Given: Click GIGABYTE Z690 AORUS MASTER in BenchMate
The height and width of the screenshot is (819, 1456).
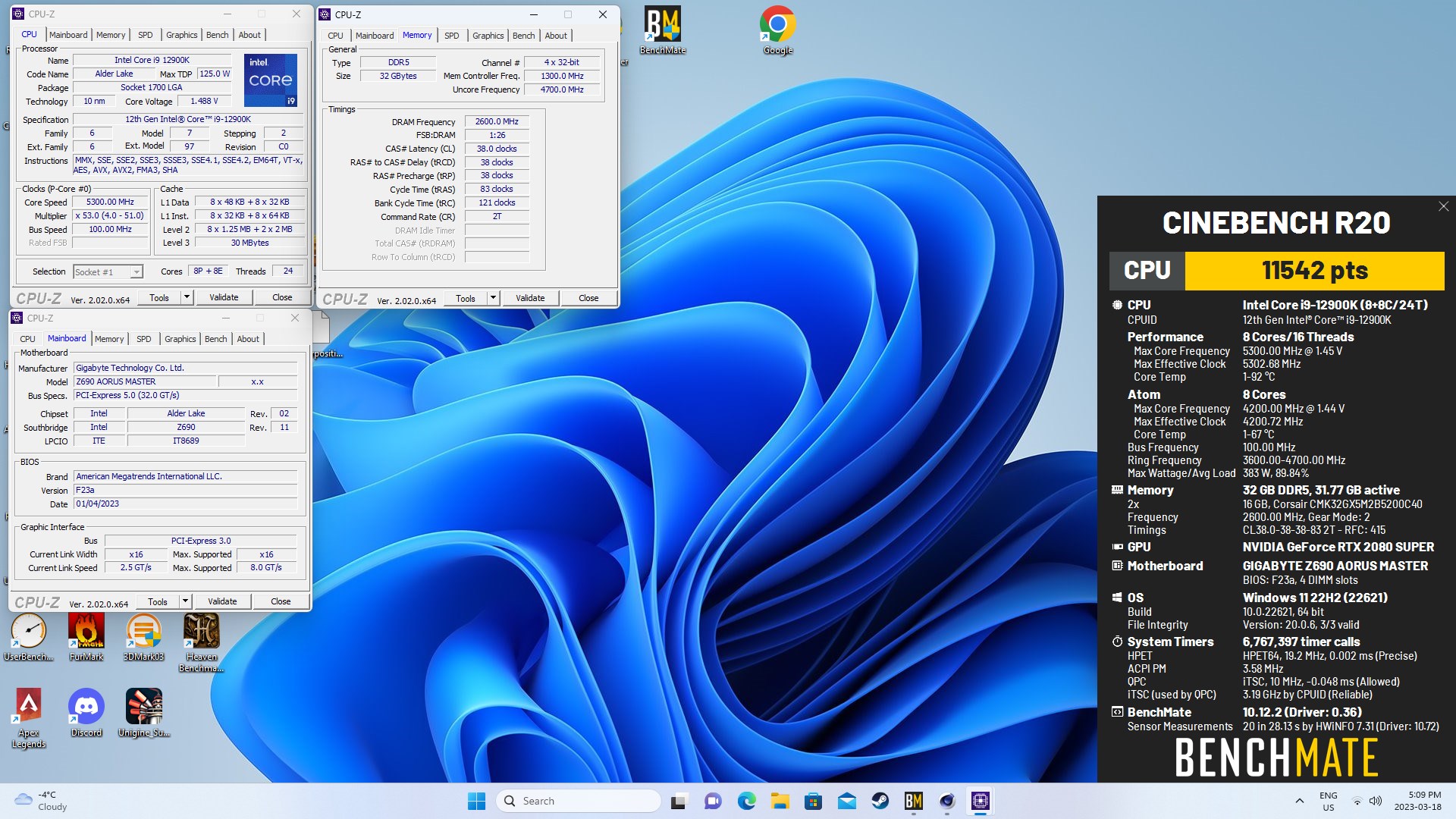Looking at the screenshot, I should pyautogui.click(x=1335, y=566).
